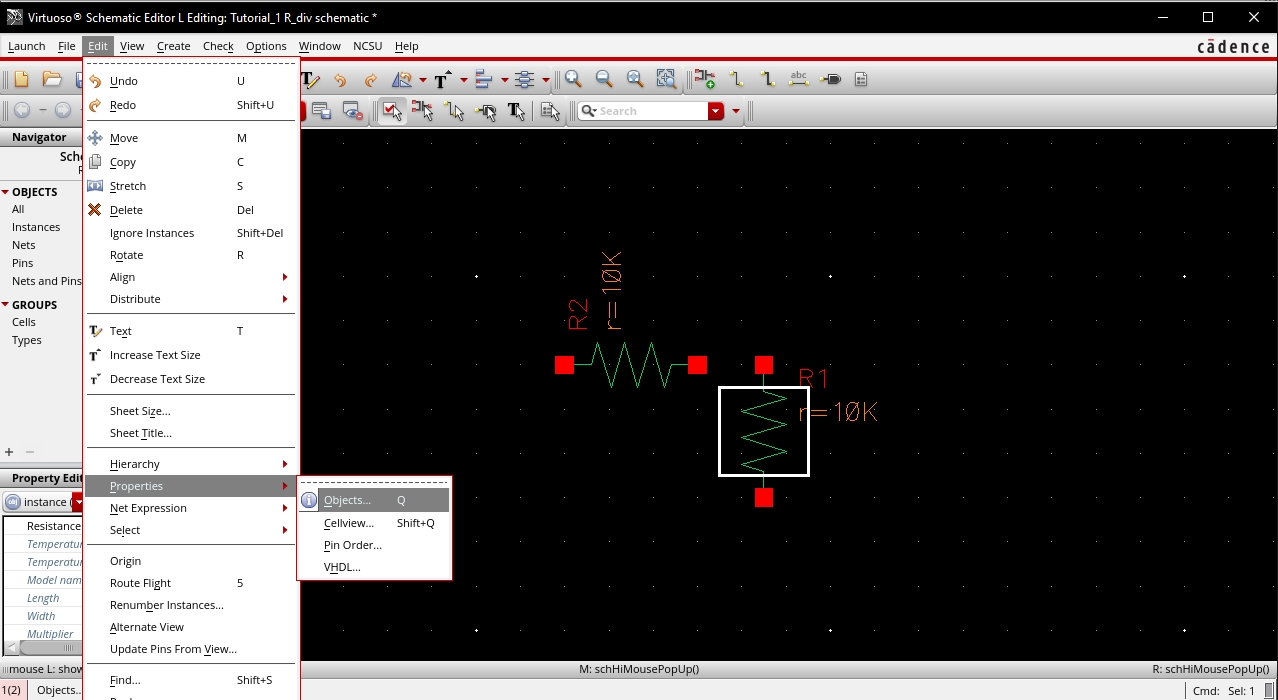This screenshot has height=700, width=1278.
Task: Open the NCSU menu
Action: tap(367, 46)
